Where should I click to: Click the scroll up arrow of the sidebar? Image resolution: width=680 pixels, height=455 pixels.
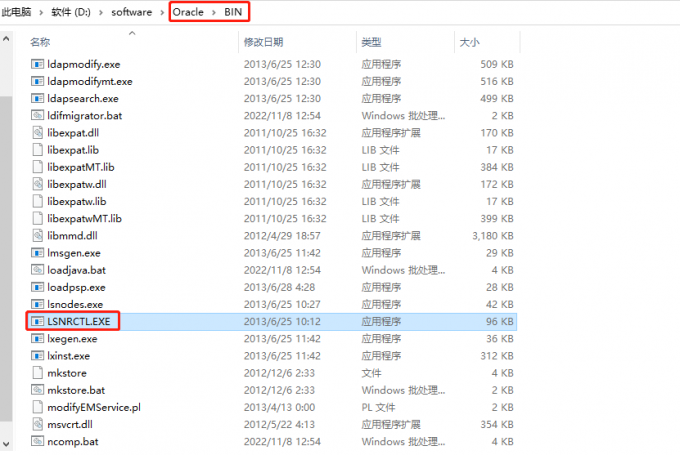(x=6, y=39)
